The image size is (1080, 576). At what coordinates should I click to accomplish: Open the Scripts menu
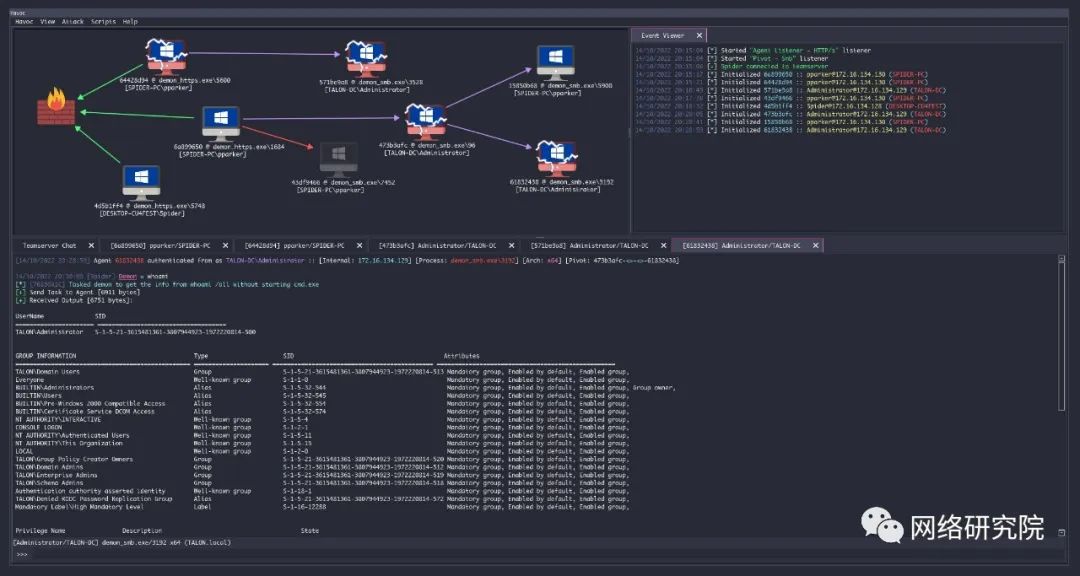tap(103, 21)
